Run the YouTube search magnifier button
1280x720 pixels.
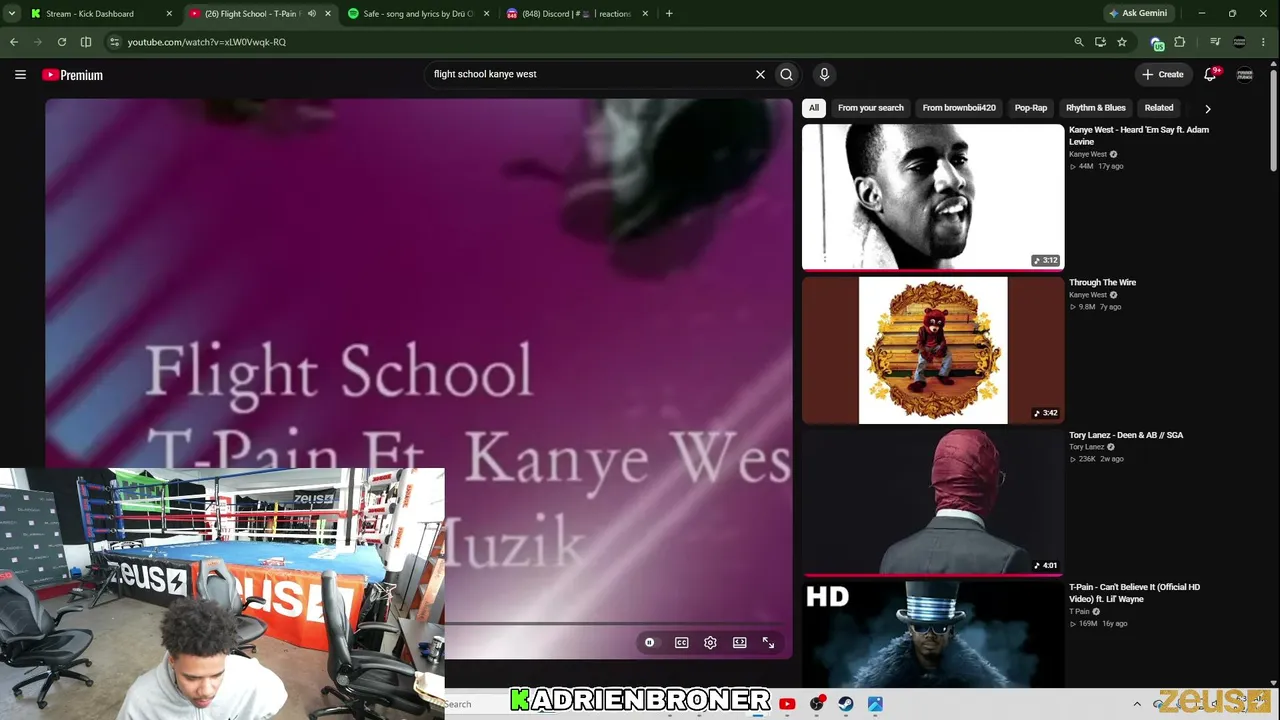click(x=787, y=74)
